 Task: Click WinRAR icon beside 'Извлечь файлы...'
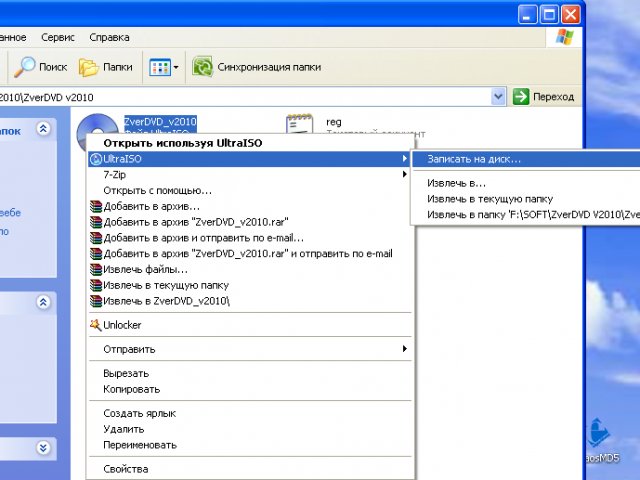click(x=96, y=270)
